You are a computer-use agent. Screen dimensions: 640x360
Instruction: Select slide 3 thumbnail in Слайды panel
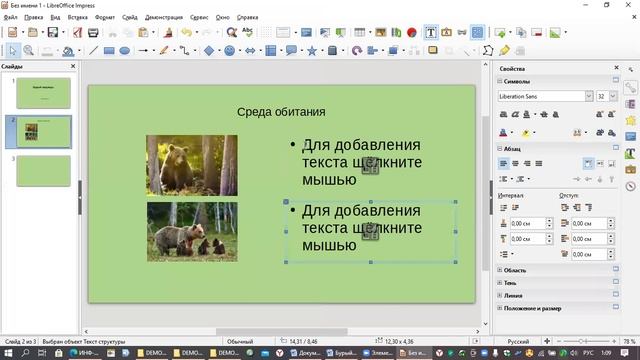[43, 171]
